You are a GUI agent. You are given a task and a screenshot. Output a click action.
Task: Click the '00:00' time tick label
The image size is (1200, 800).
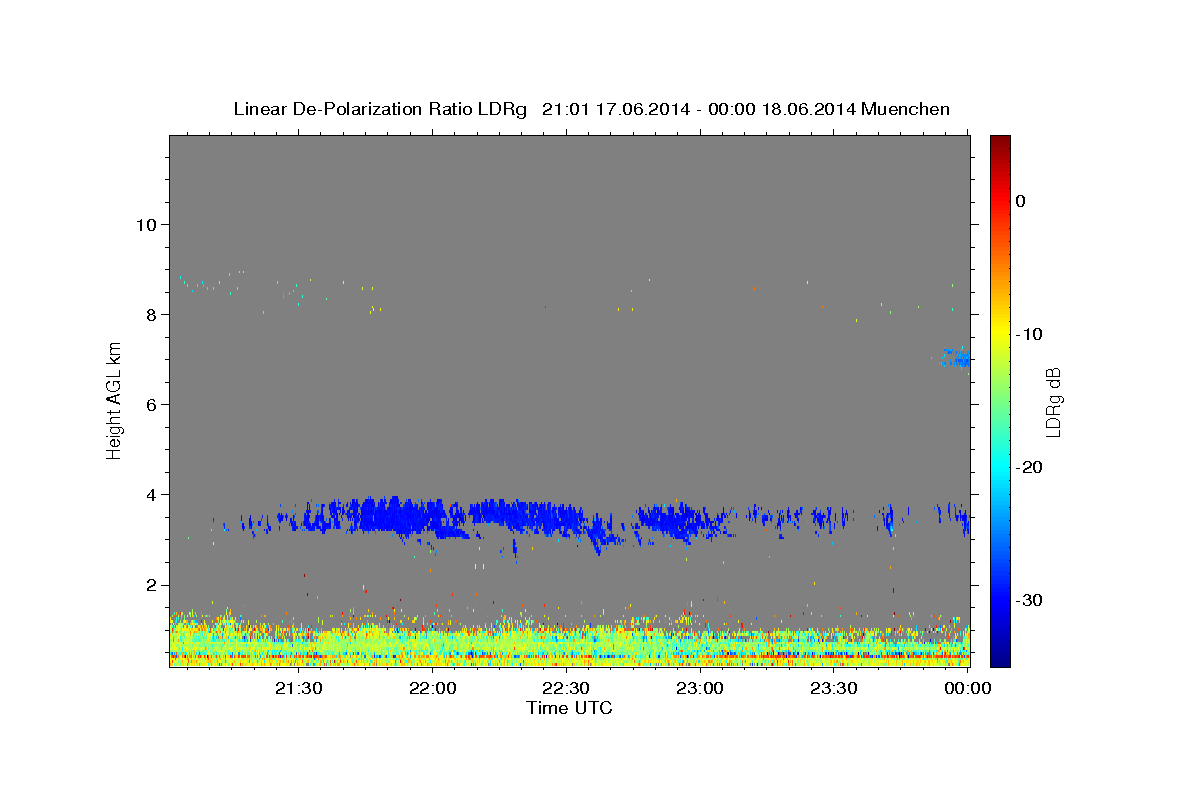pos(968,688)
